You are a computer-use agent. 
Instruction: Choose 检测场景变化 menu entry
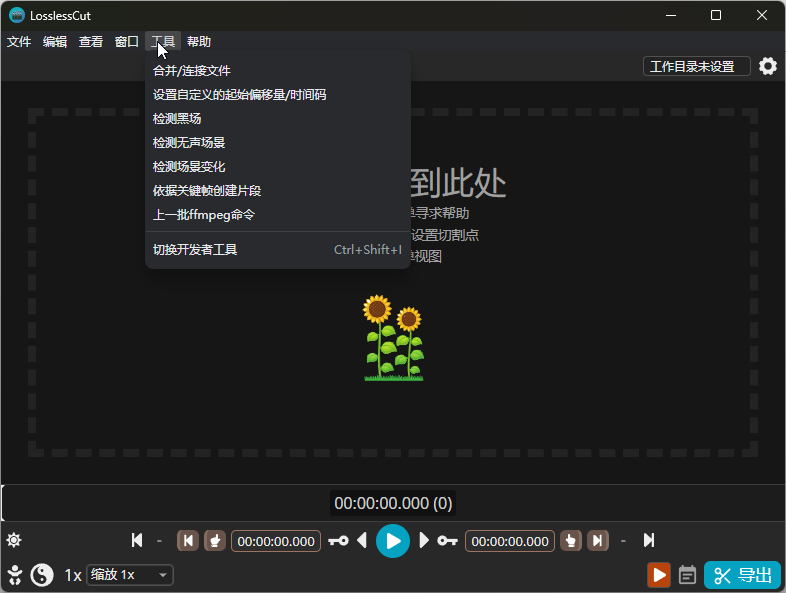point(189,167)
